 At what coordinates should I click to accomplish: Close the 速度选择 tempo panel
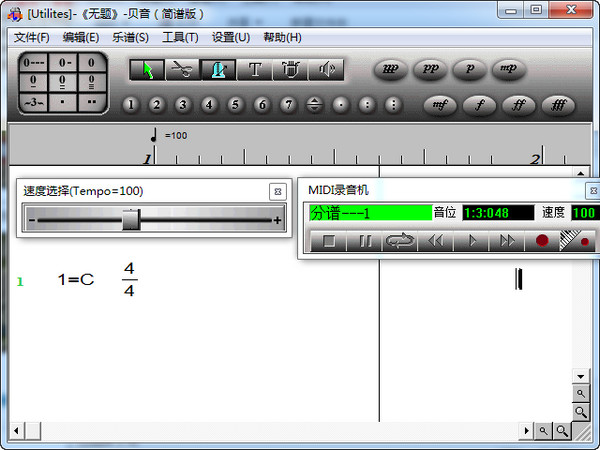coord(277,191)
